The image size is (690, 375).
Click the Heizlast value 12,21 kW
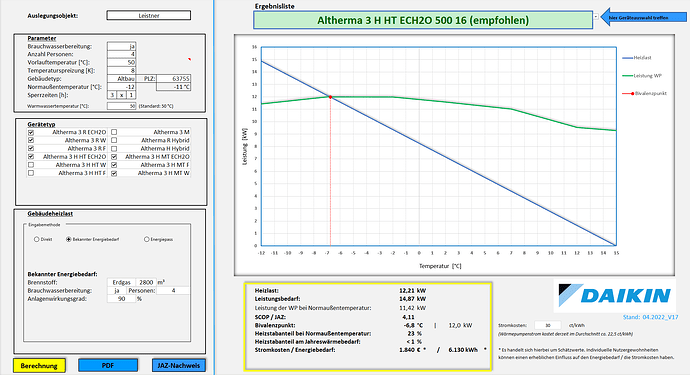click(413, 290)
